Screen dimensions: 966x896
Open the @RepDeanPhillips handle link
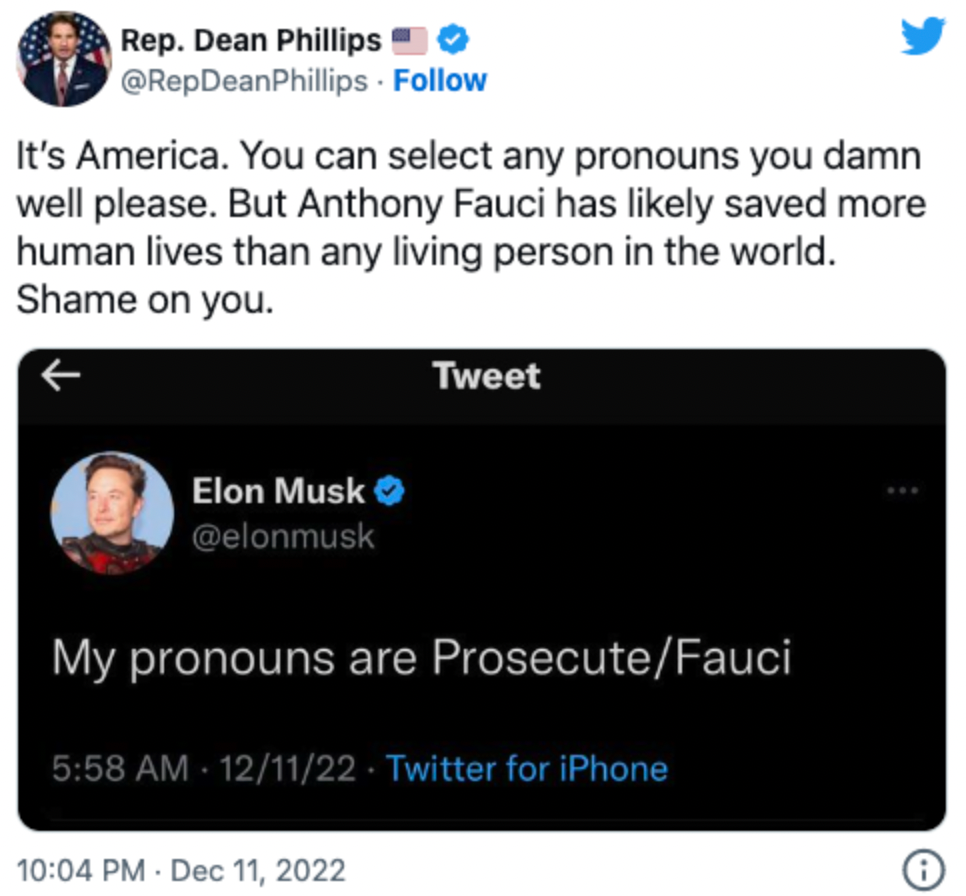click(x=244, y=81)
